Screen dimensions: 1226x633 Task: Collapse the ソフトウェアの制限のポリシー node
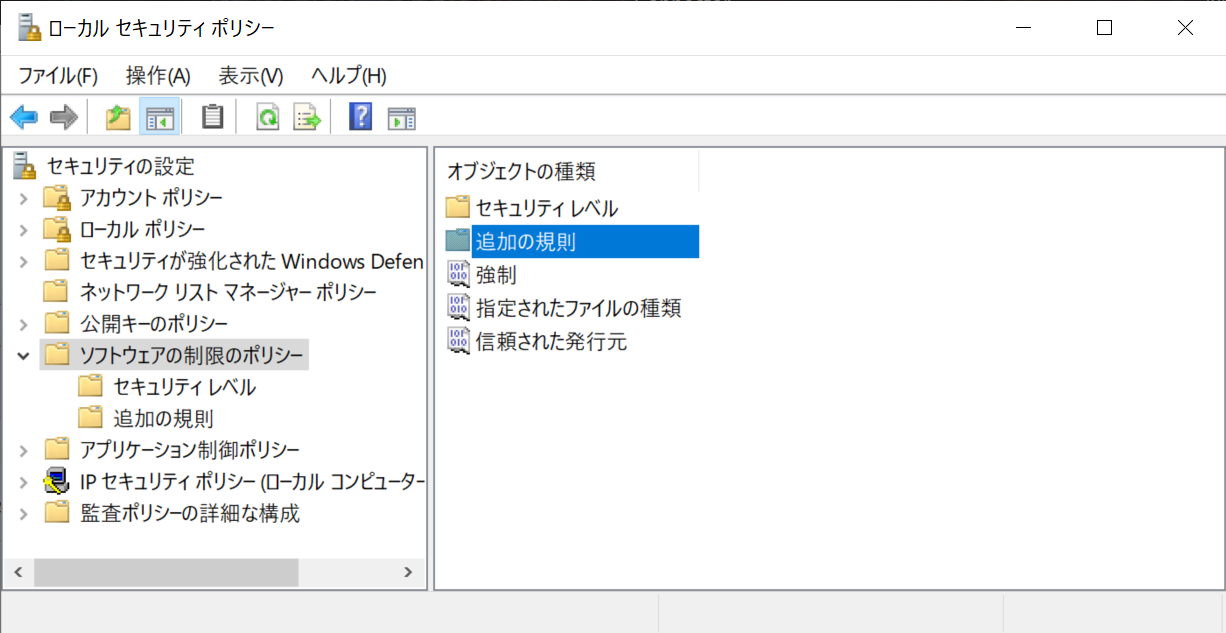24,355
